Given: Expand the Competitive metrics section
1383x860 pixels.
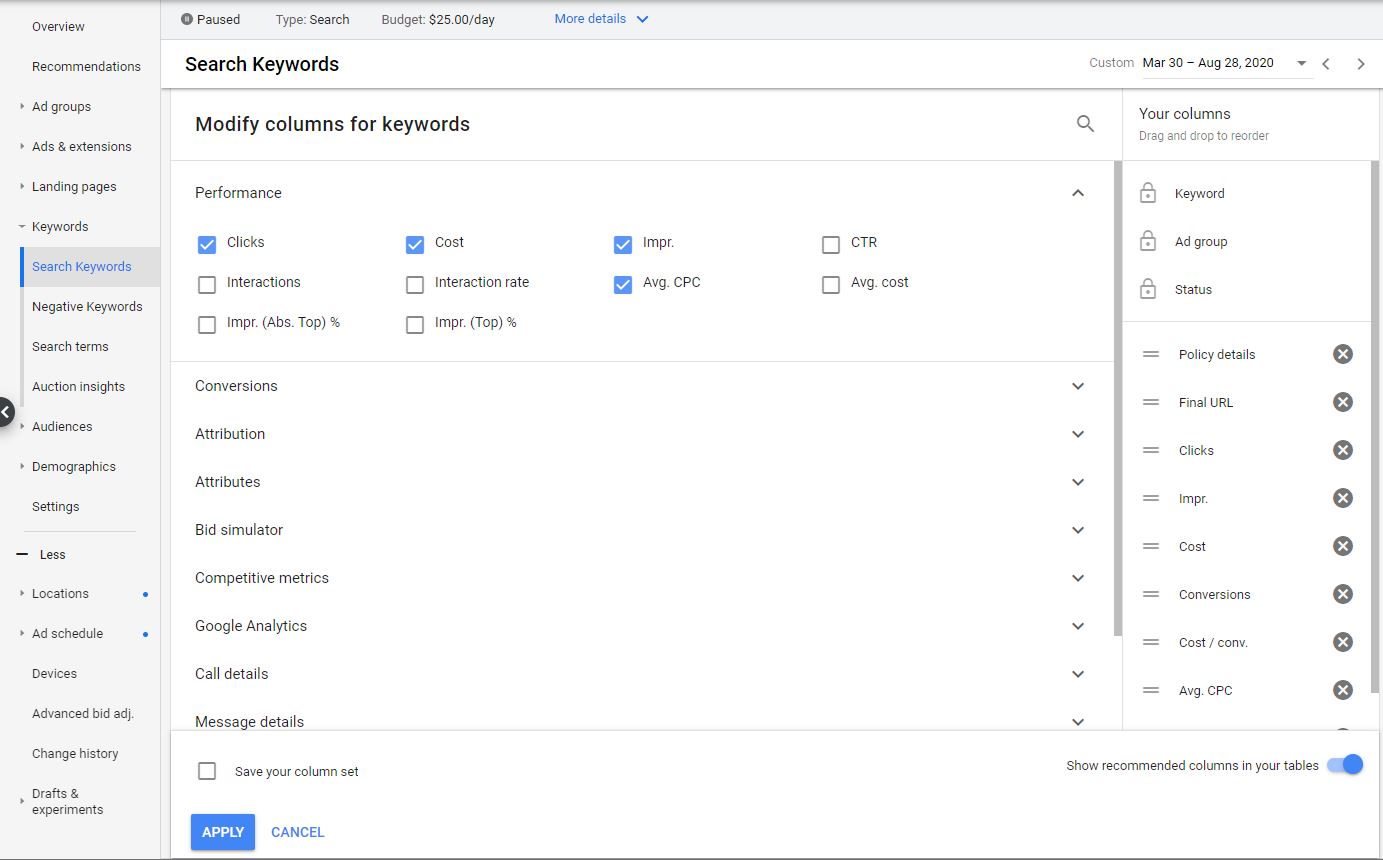Looking at the screenshot, I should [x=1078, y=578].
